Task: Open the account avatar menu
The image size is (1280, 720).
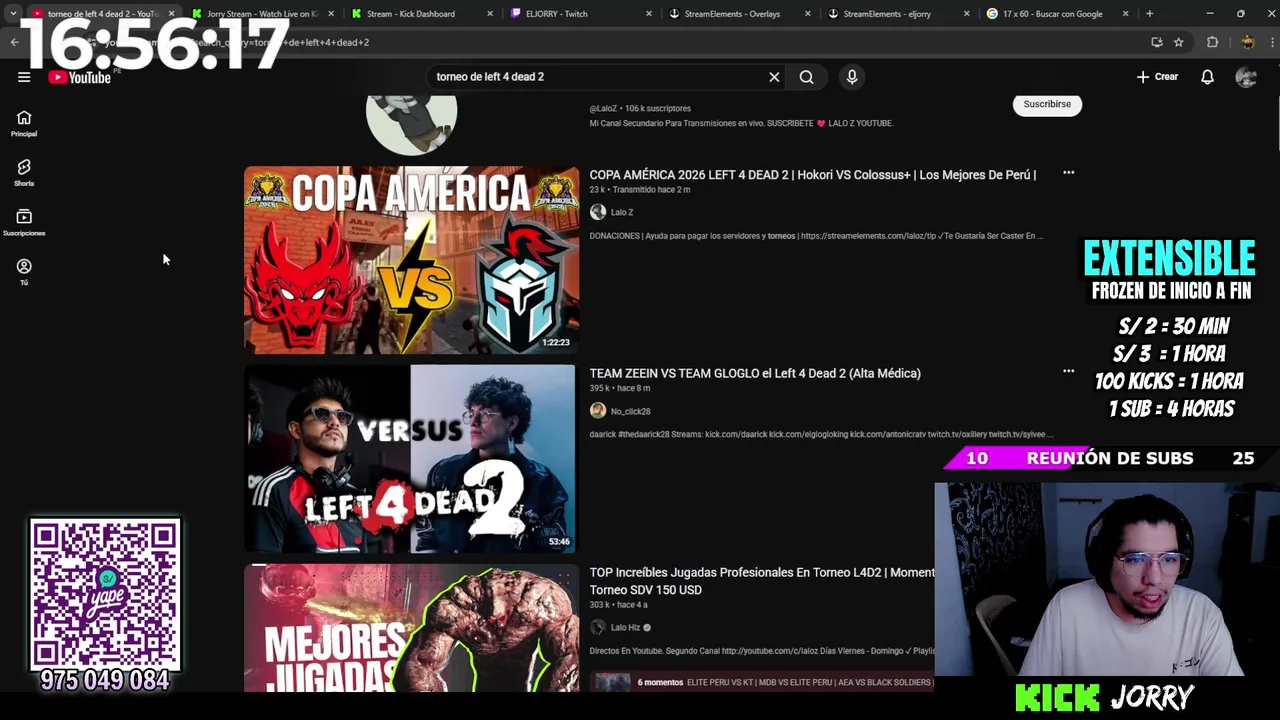Action: 1246,77
